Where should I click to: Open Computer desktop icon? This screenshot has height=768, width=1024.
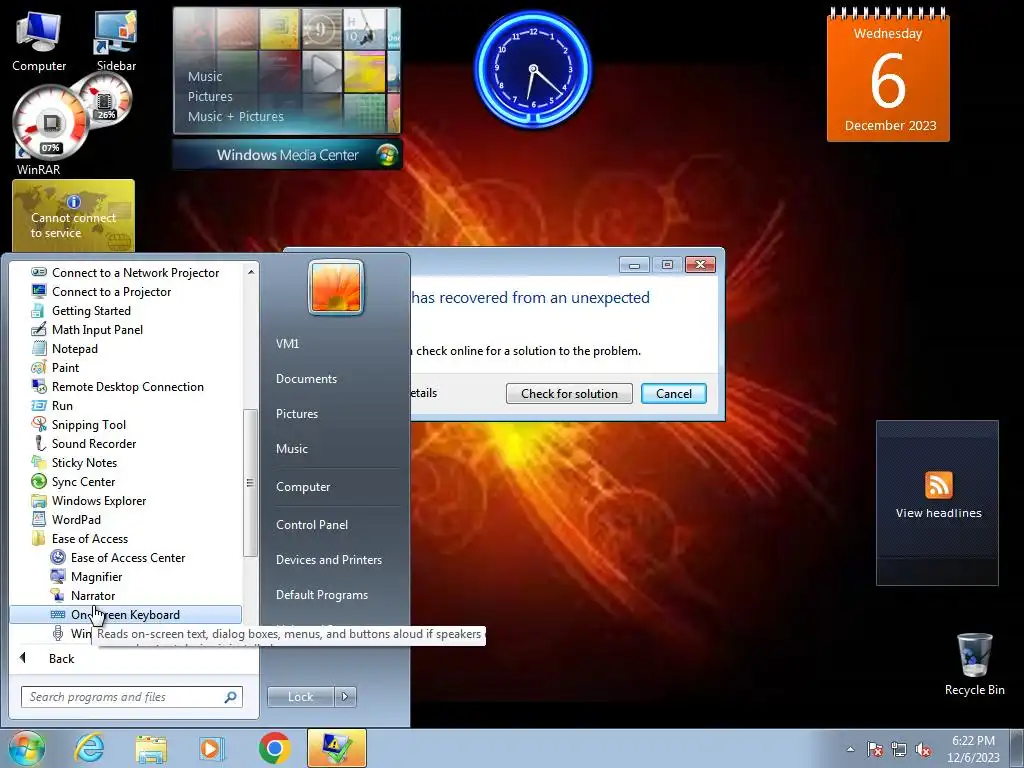(39, 42)
